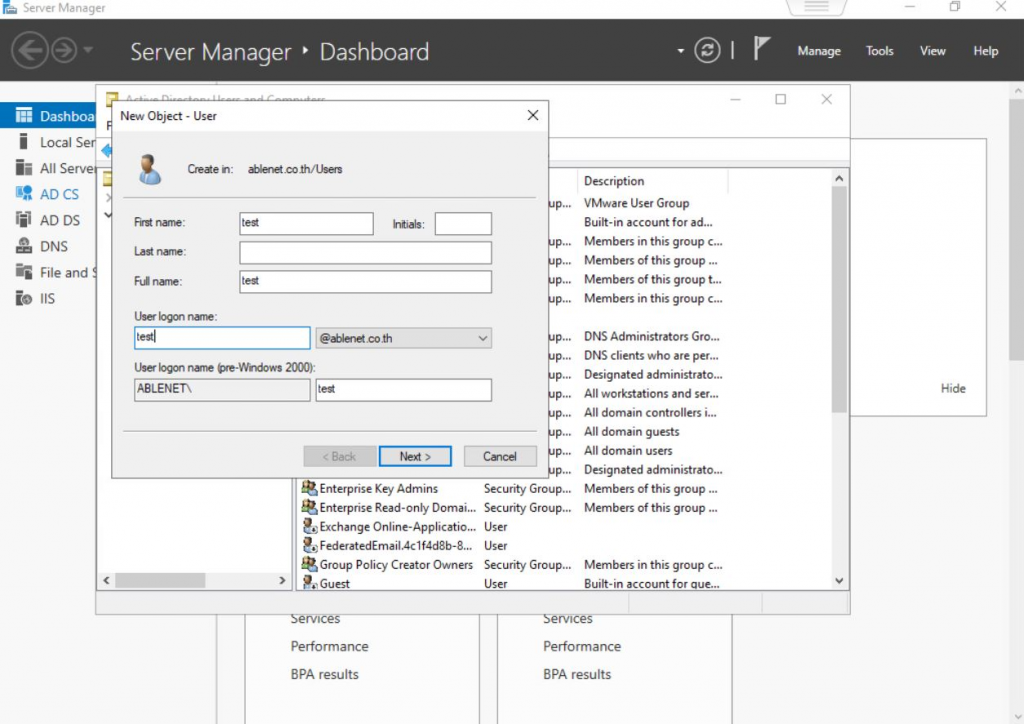
Task: Click the list's vertical scrollbar down arrow
Action: point(839,581)
